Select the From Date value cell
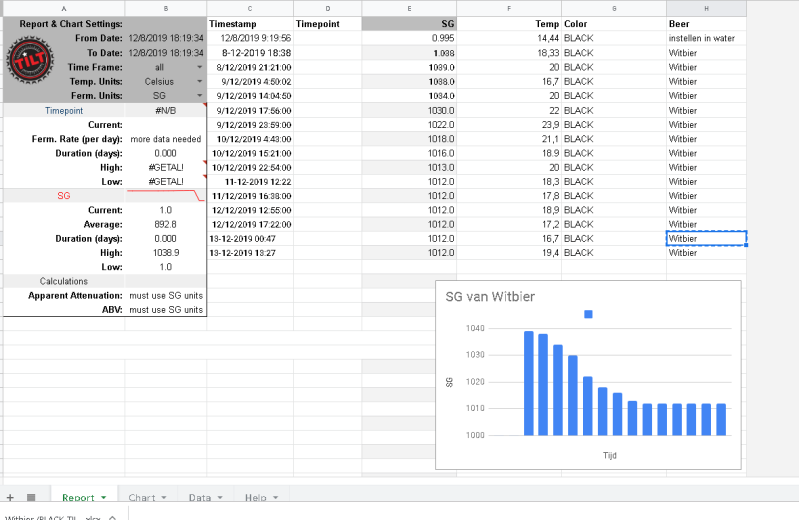 (166, 38)
